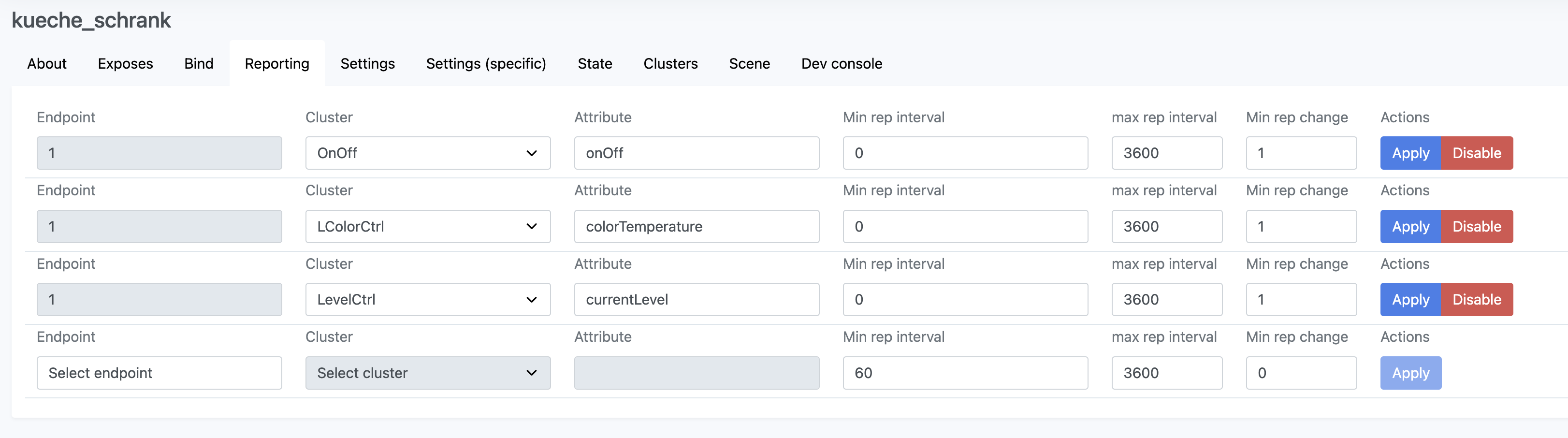Apply the colorTemperature reporting row
The width and height of the screenshot is (1568, 438).
(1410, 227)
